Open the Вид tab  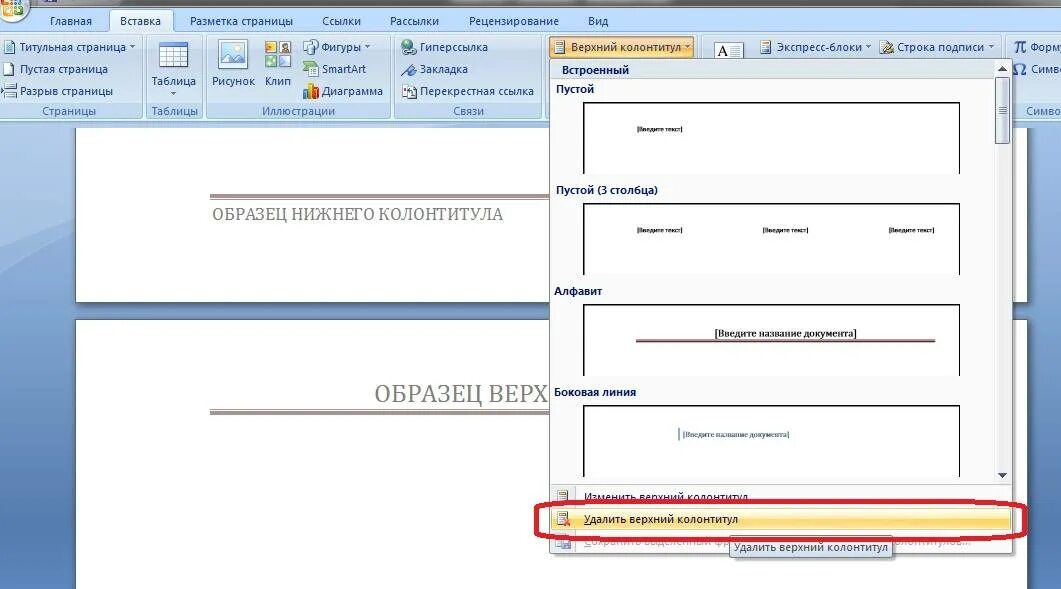pos(597,21)
